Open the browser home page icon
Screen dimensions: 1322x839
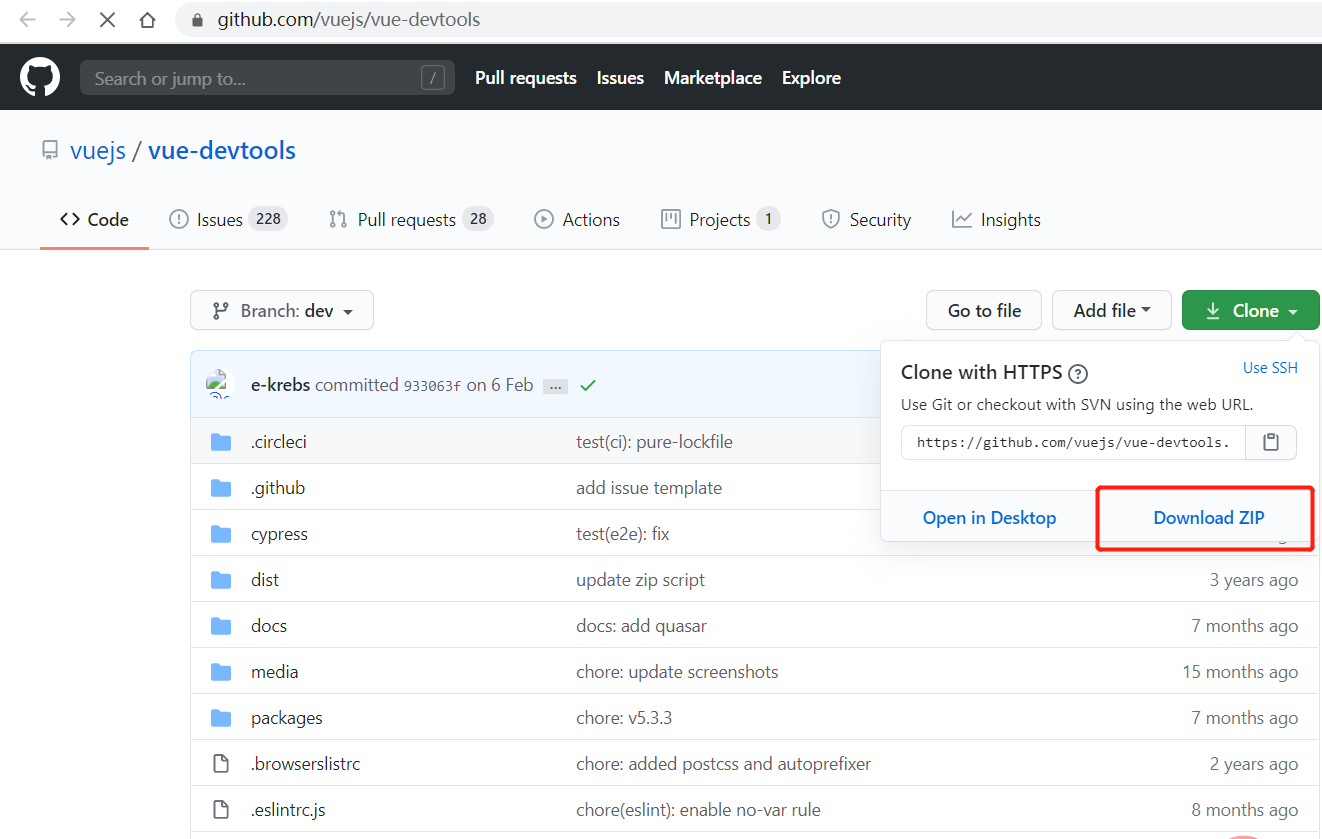147,20
